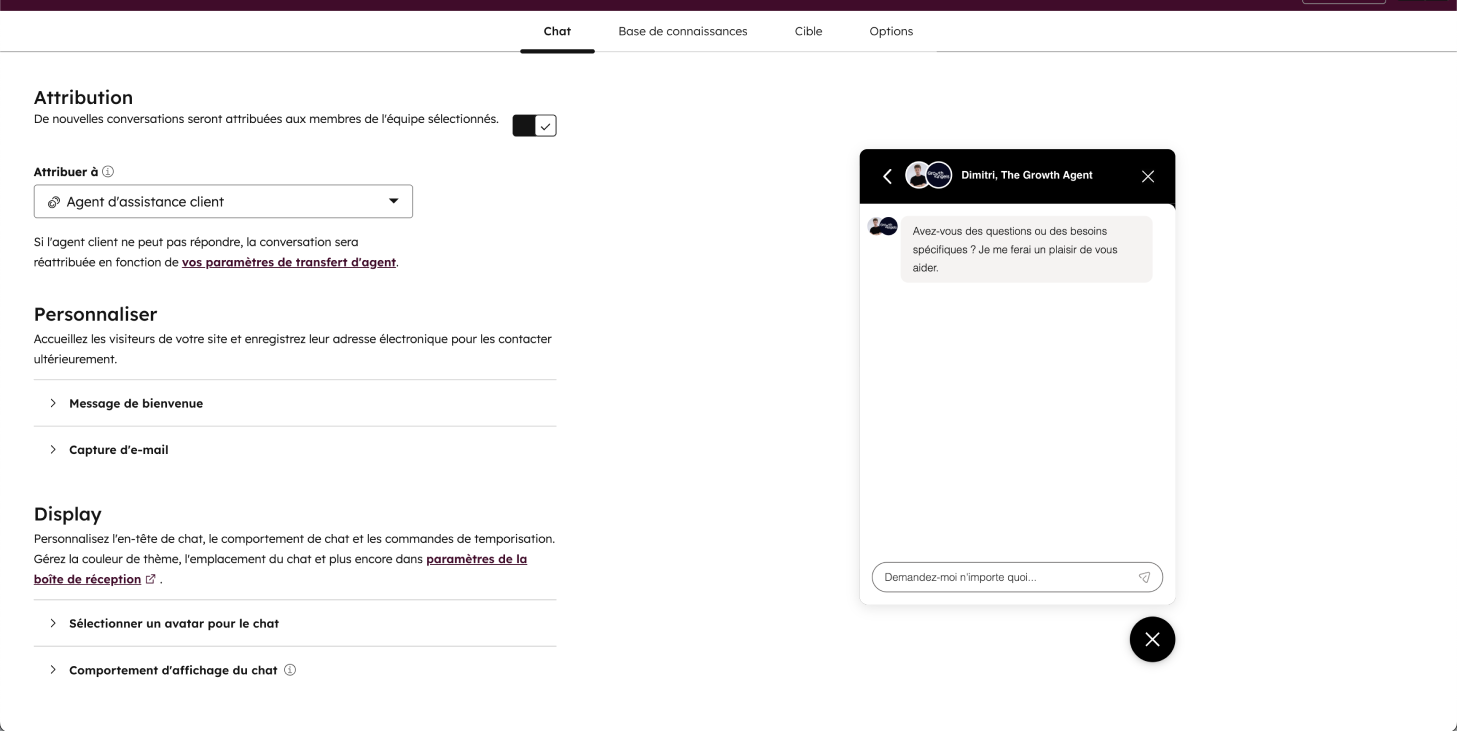The height and width of the screenshot is (733, 1457).
Task: Open the paramètres de la boîte de réception link
Action: pyautogui.click(x=477, y=559)
